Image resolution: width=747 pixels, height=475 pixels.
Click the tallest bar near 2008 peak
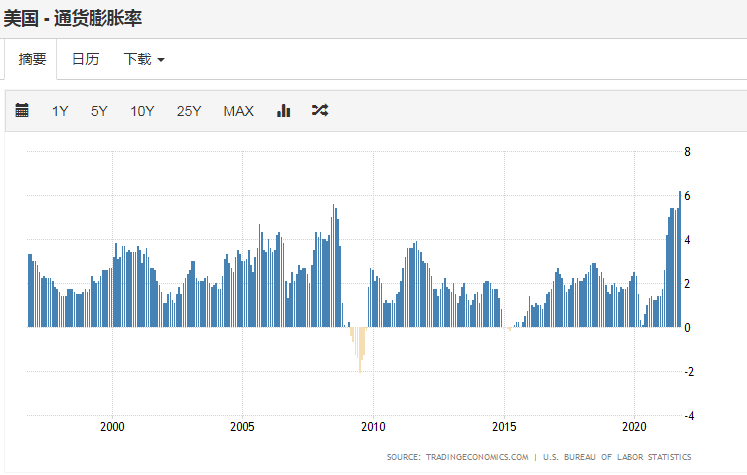(x=333, y=266)
